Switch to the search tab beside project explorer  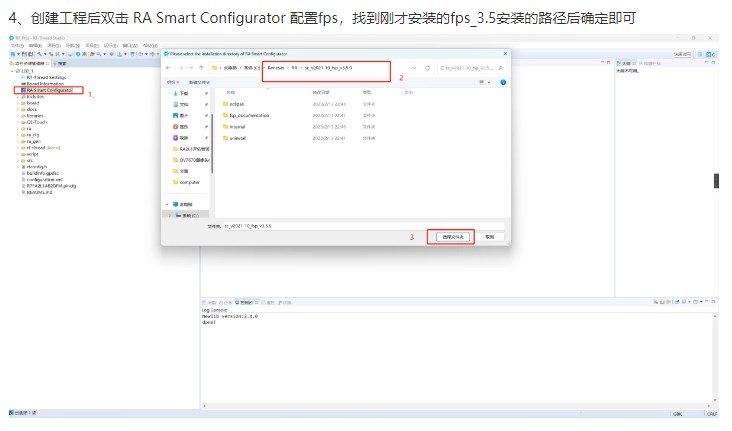point(60,63)
